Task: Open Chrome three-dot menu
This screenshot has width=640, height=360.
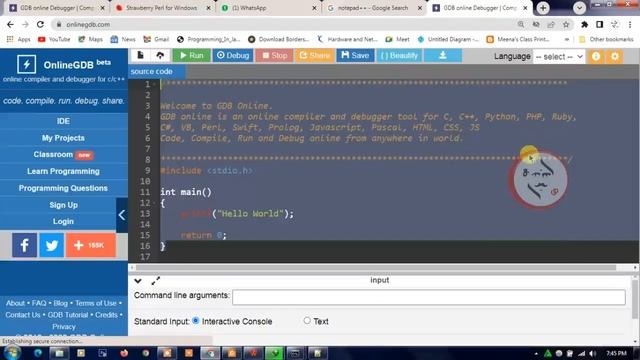Action: click(630, 24)
